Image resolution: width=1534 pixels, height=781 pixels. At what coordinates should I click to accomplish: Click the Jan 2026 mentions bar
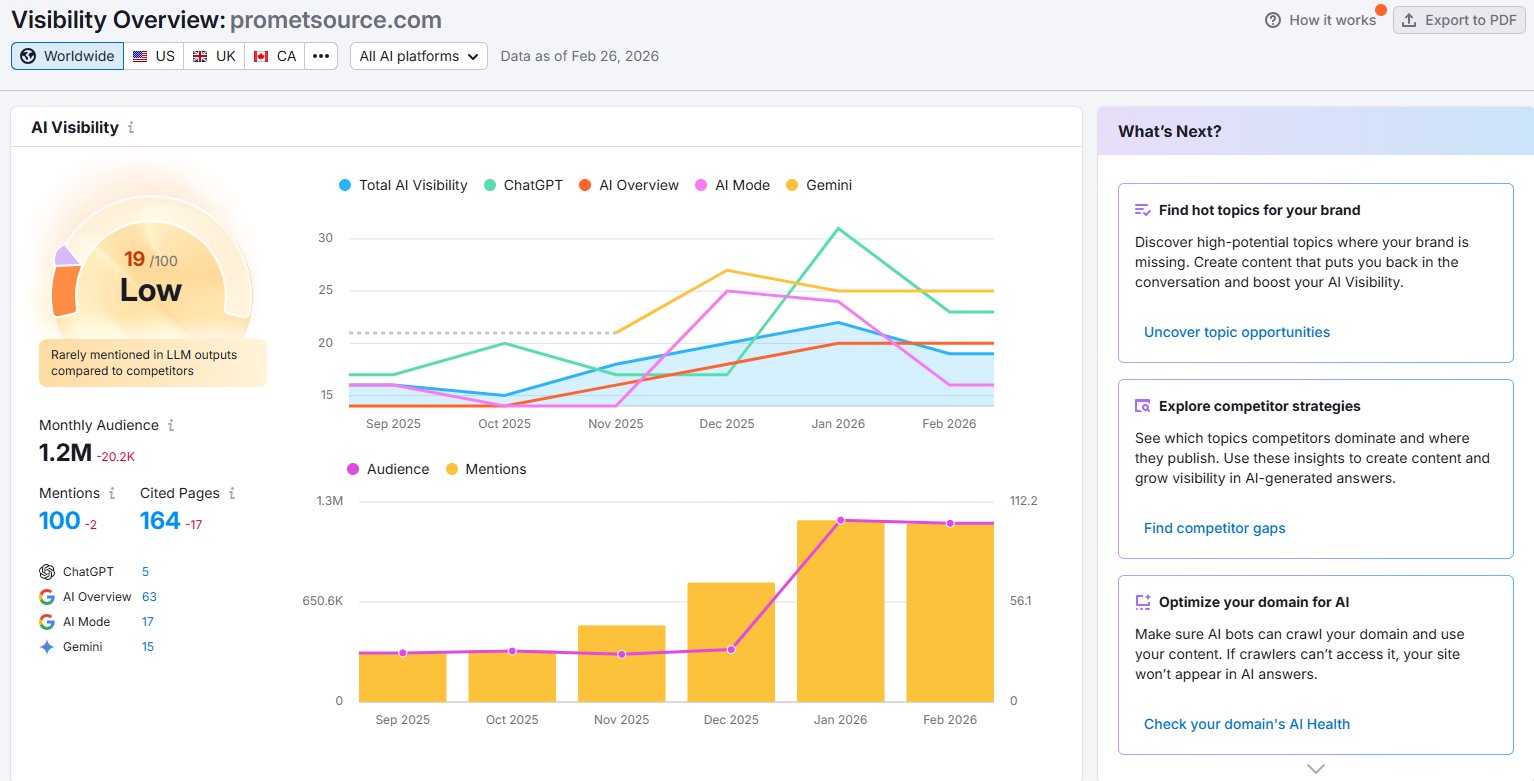point(840,611)
